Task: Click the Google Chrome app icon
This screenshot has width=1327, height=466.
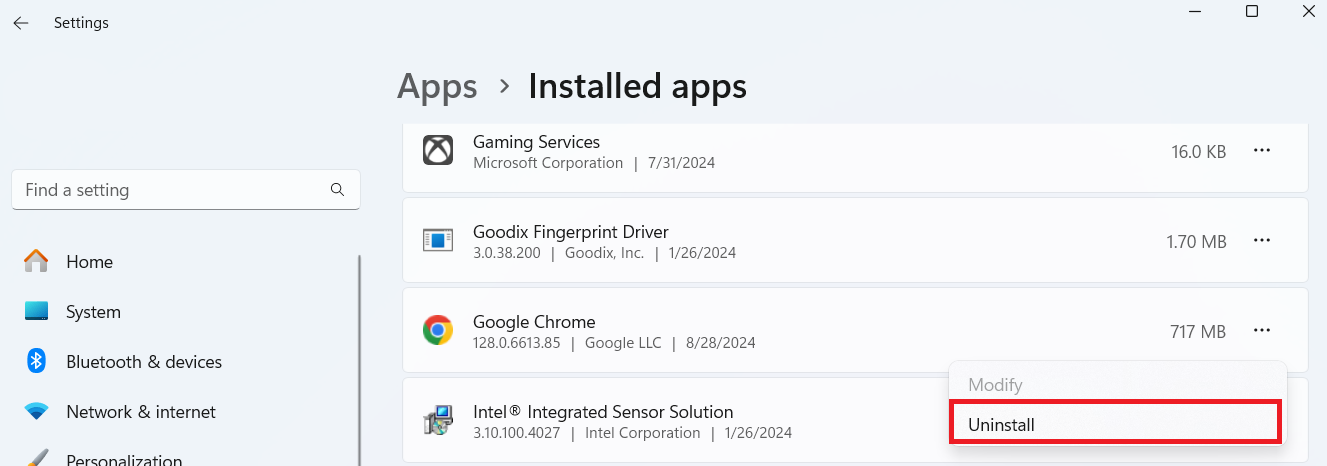Action: click(x=438, y=331)
